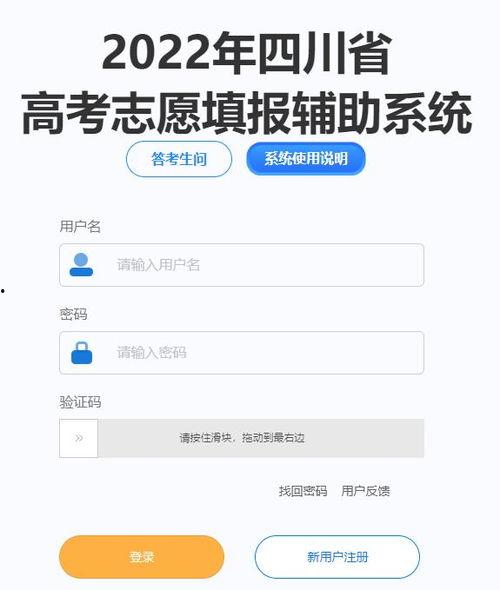The width and height of the screenshot is (500, 590).
Task: Click the orange 登录 button
Action: (x=142, y=557)
